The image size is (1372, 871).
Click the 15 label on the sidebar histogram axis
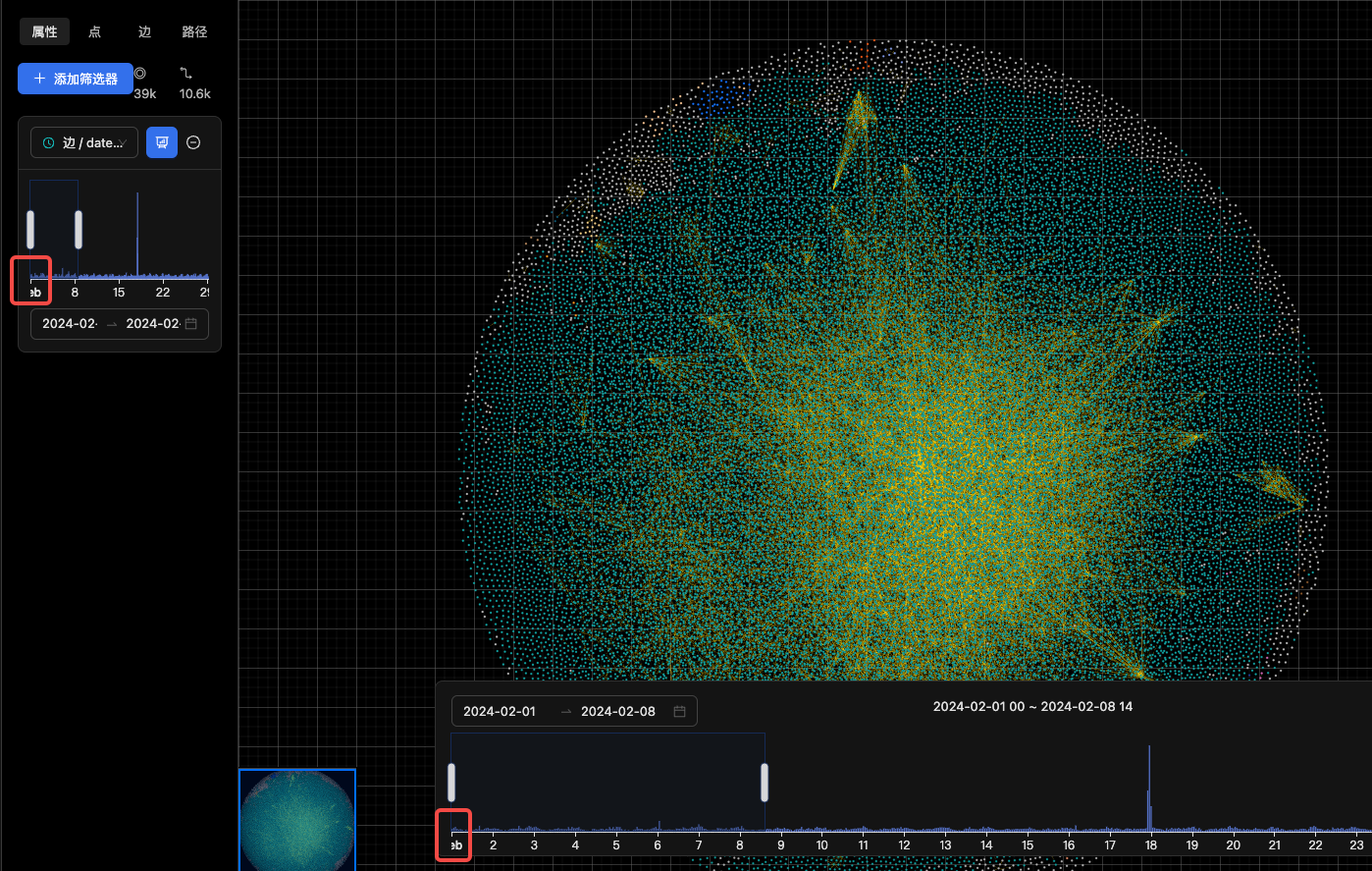tap(119, 293)
